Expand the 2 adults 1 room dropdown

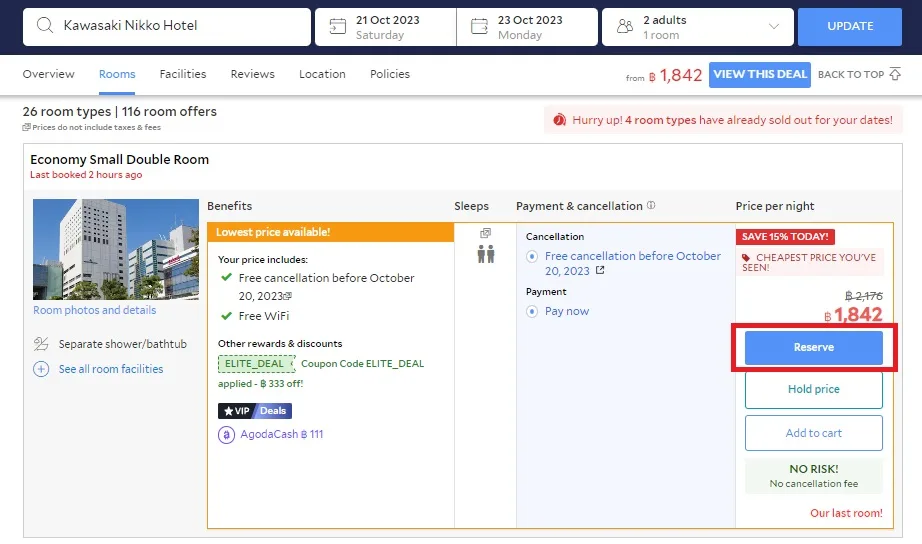697,26
